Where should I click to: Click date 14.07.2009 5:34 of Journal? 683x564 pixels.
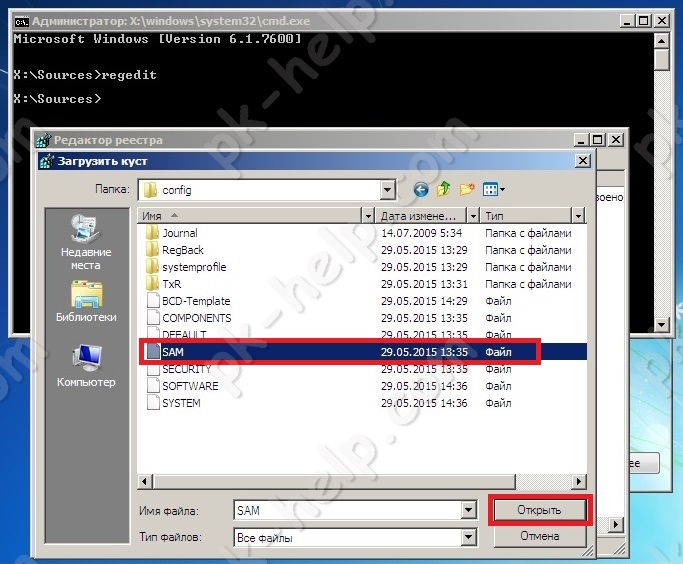click(x=421, y=233)
